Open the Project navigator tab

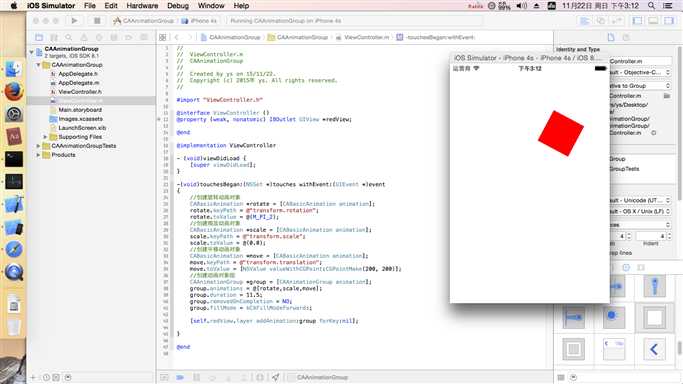39,37
